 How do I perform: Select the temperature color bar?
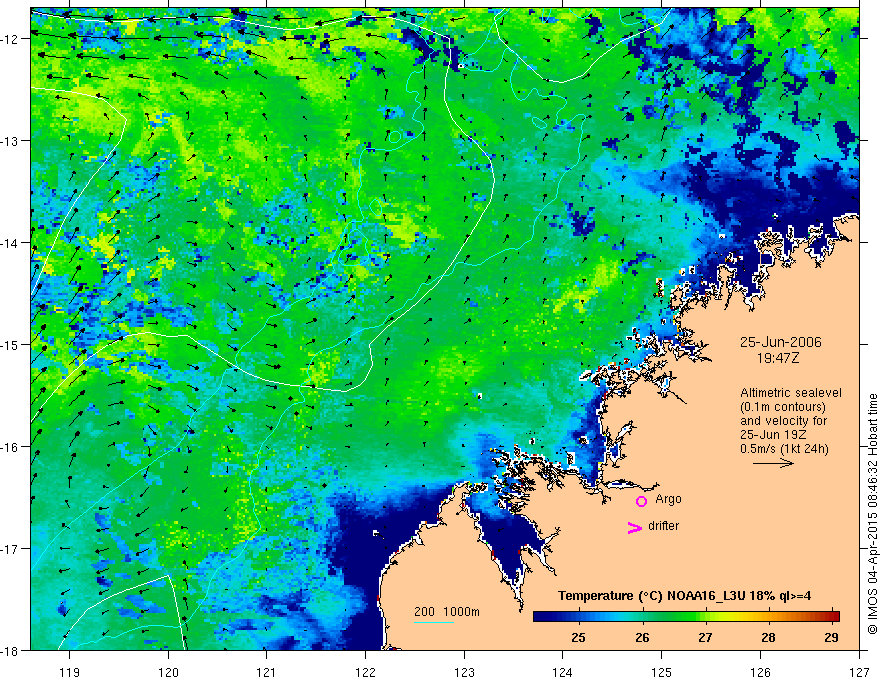(686, 616)
